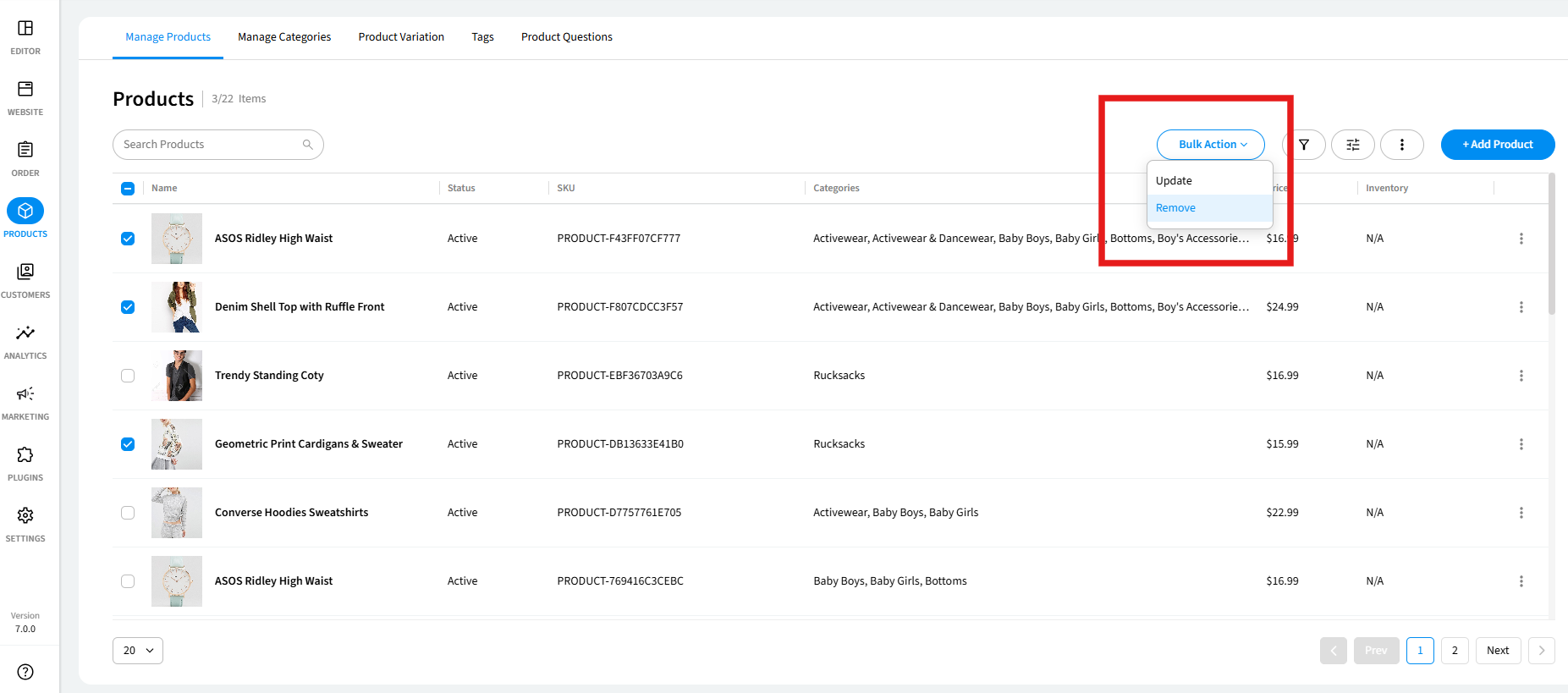Check the Converse Hoodies Sweatshirts row
This screenshot has height=693, width=1568.
click(x=128, y=513)
